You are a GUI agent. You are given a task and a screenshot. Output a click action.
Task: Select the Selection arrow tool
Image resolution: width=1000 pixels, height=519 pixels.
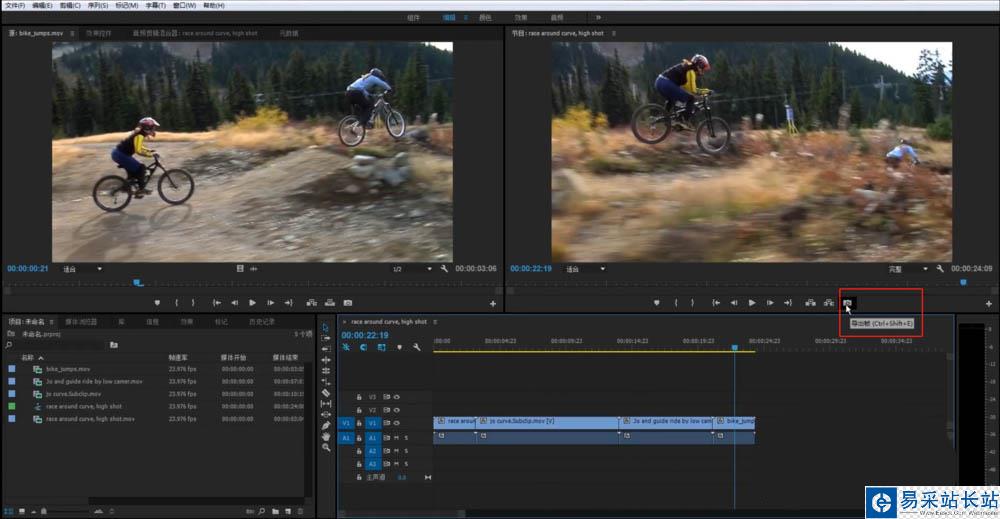(326, 327)
